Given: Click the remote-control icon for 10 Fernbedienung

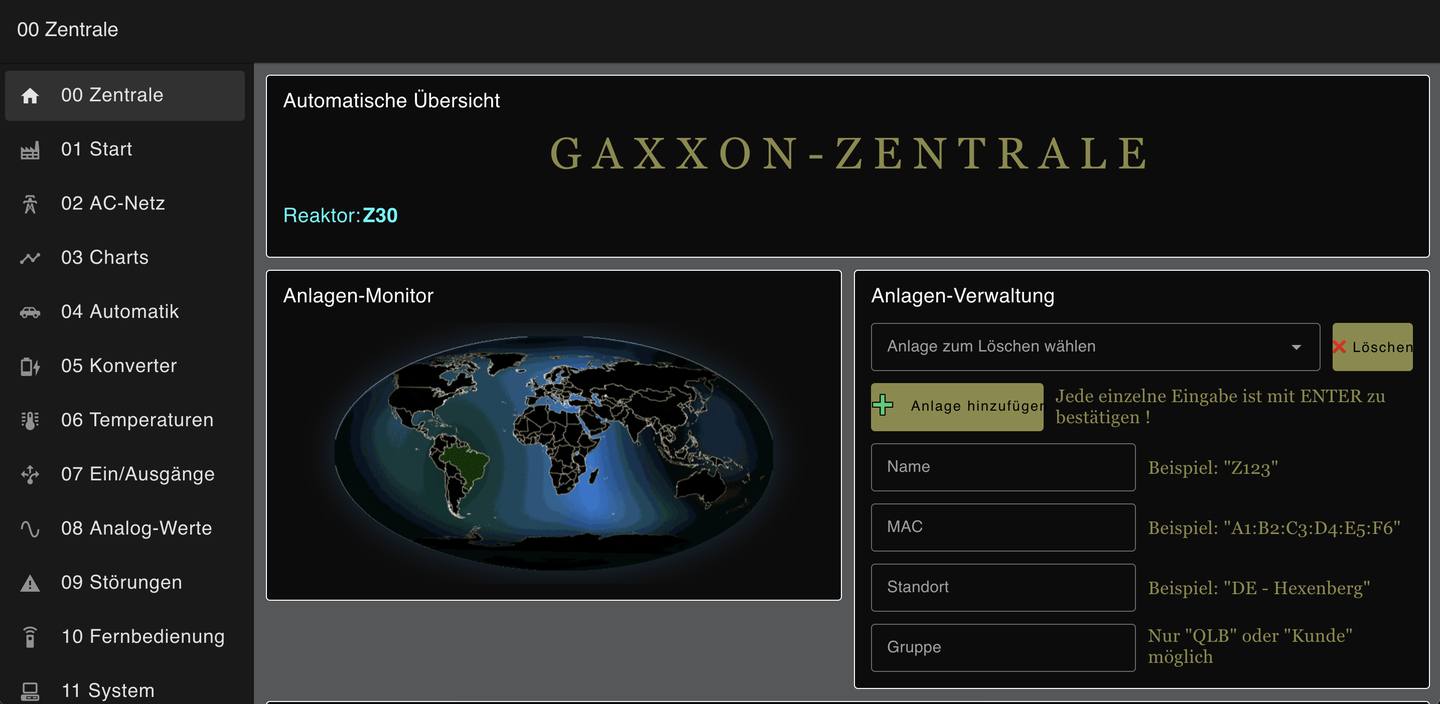Looking at the screenshot, I should coord(30,636).
